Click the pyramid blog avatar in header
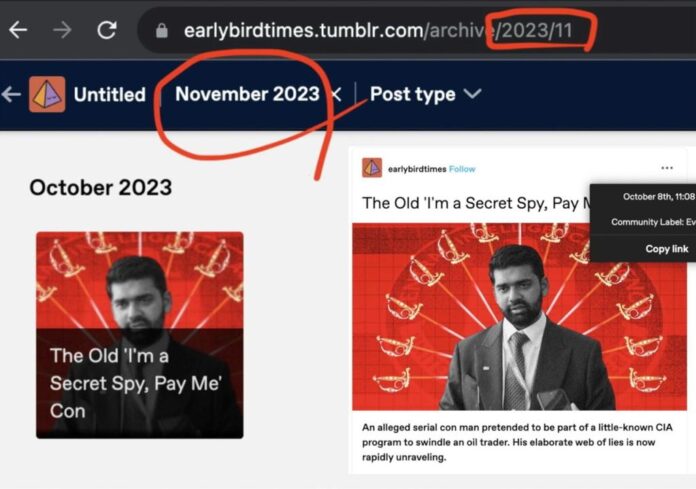696x489 pixels. [x=47, y=95]
